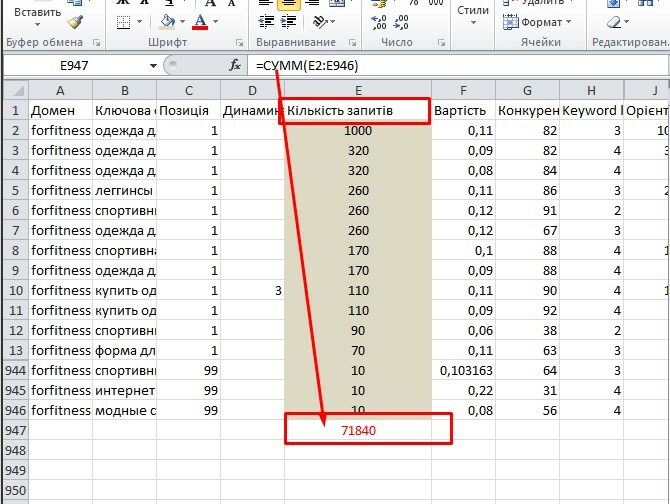The width and height of the screenshot is (670, 504).
Task: Click the леггинсы keyword cell
Action: coord(124,190)
